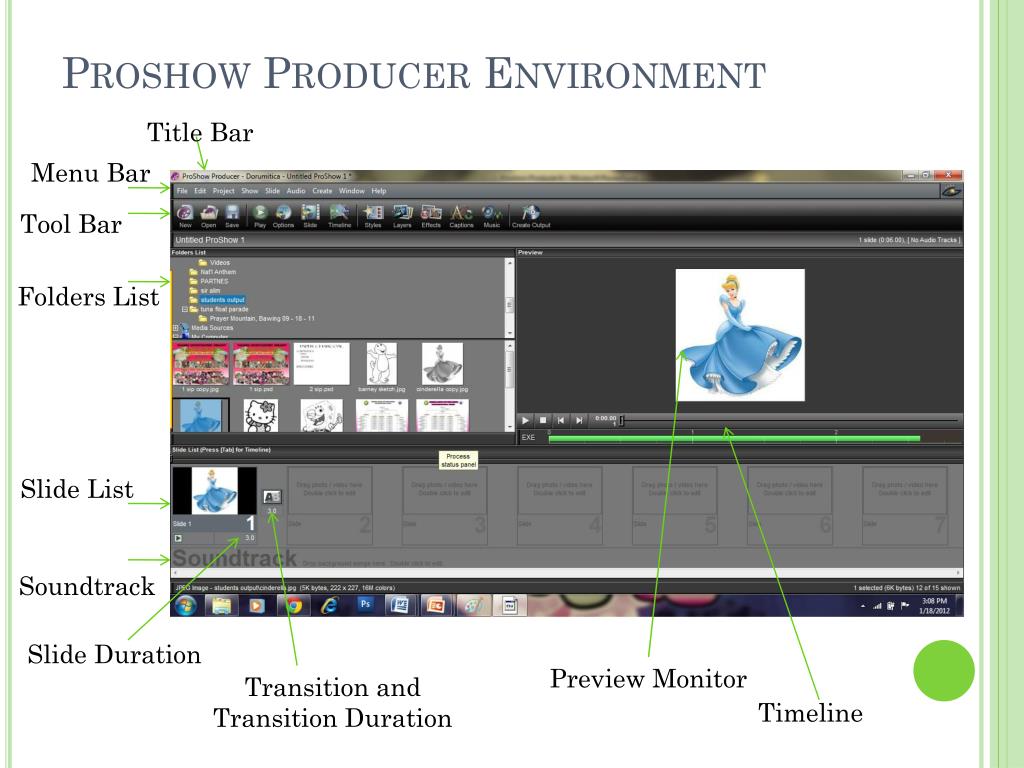
Task: Click the small play icon under Slide 1
Action: tap(178, 538)
